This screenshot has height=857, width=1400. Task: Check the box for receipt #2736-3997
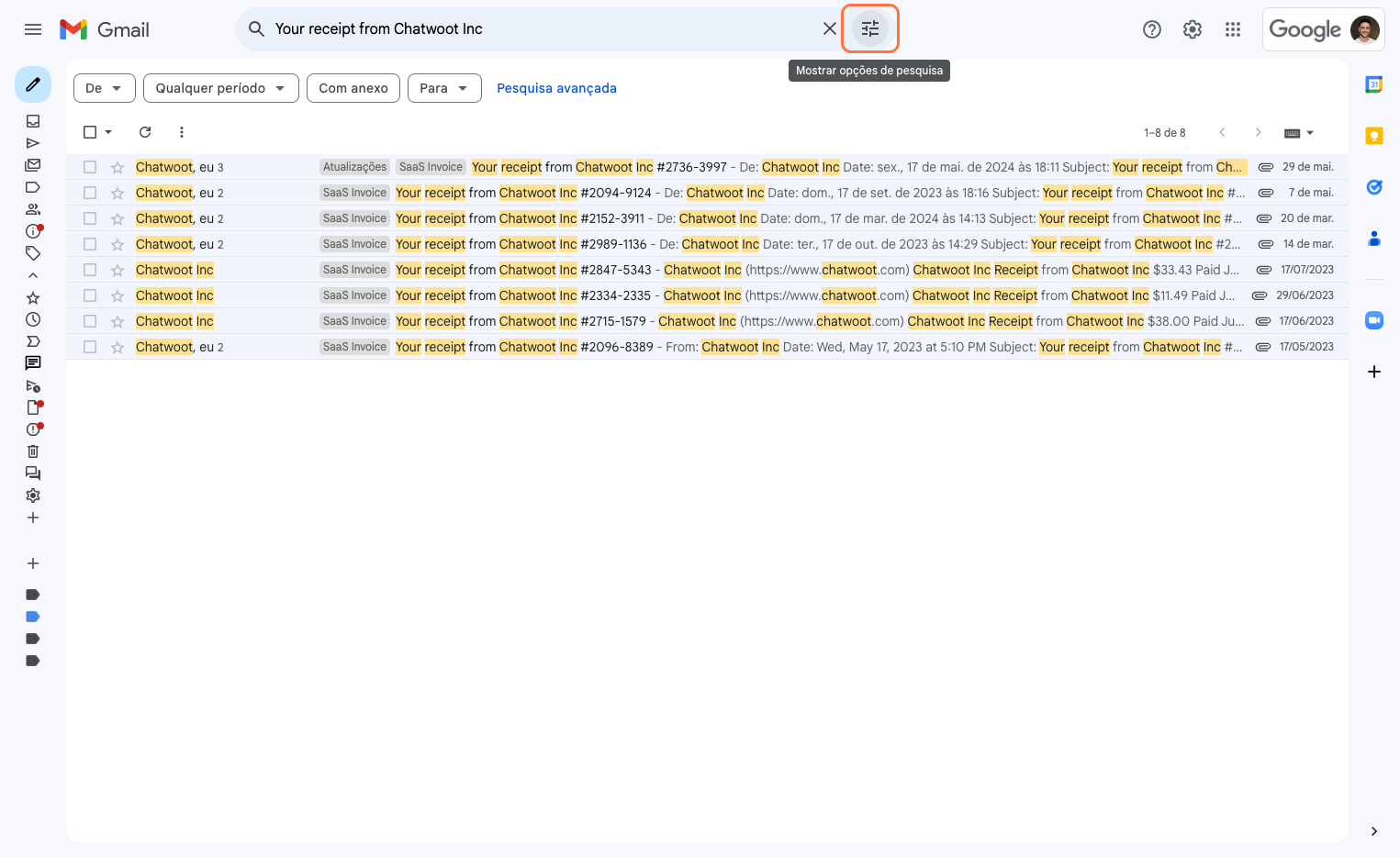click(x=90, y=167)
